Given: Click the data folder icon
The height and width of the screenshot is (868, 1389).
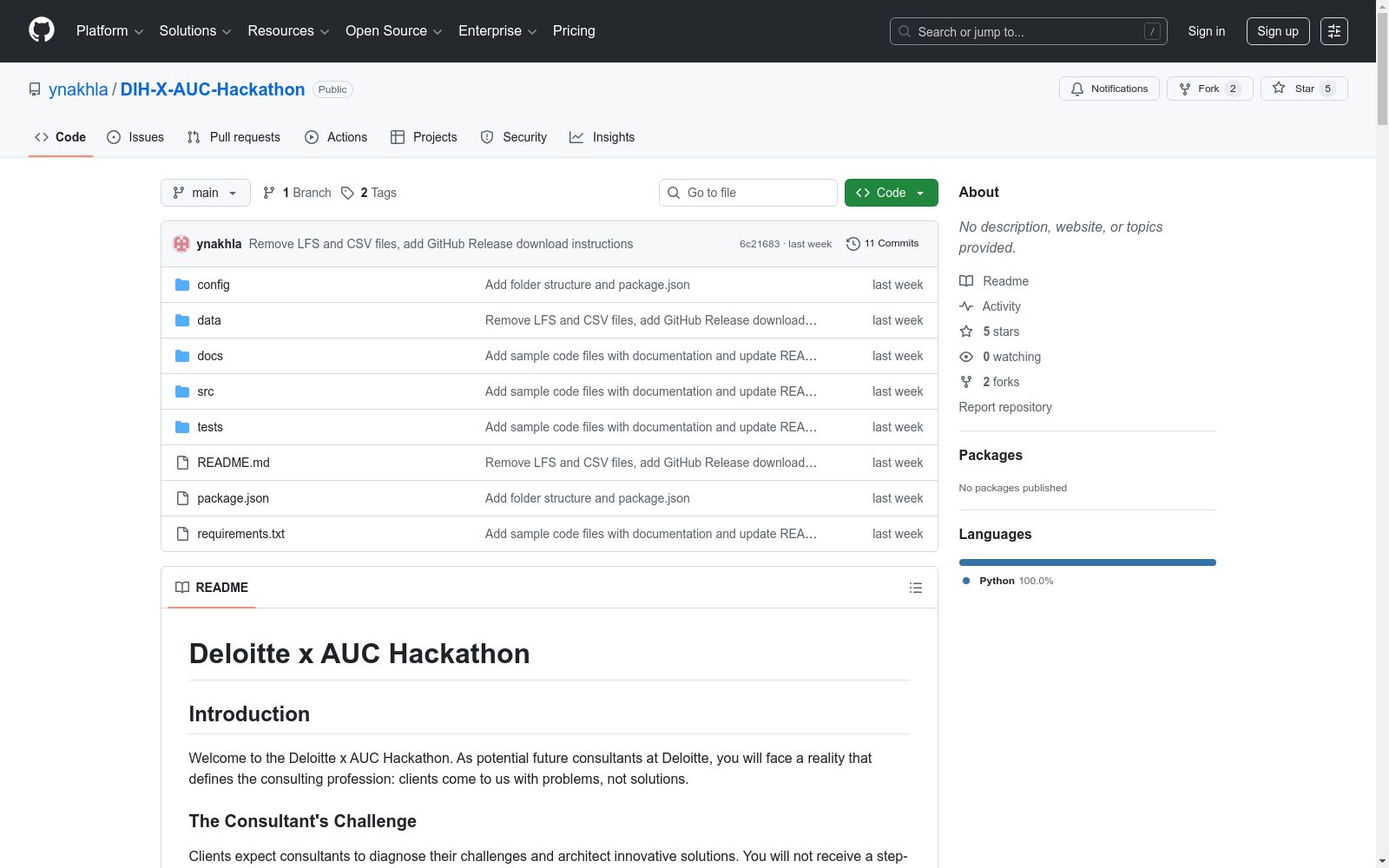Looking at the screenshot, I should click(182, 320).
